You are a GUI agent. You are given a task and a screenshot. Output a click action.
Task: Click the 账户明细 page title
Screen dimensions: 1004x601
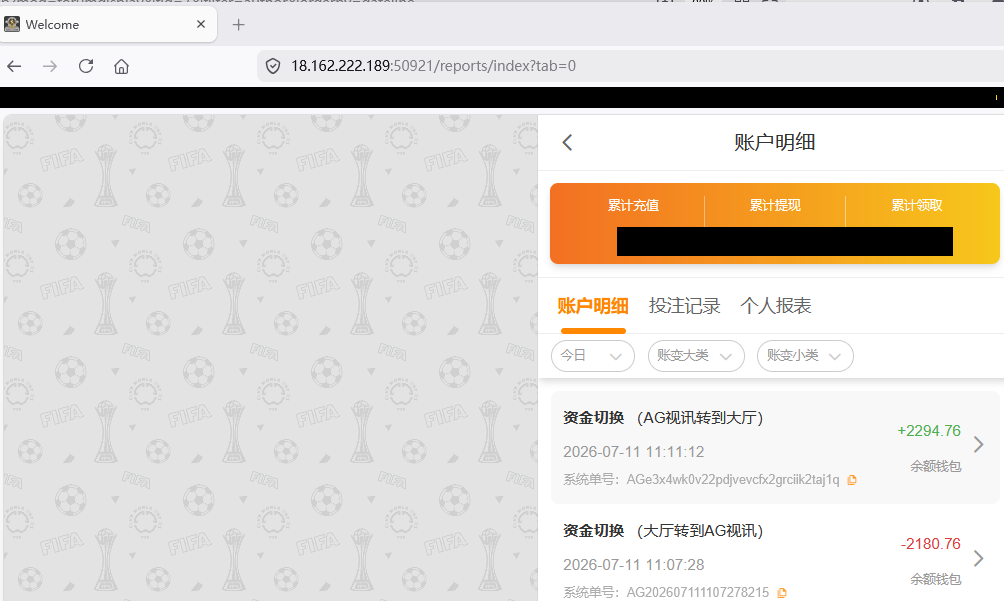(775, 142)
